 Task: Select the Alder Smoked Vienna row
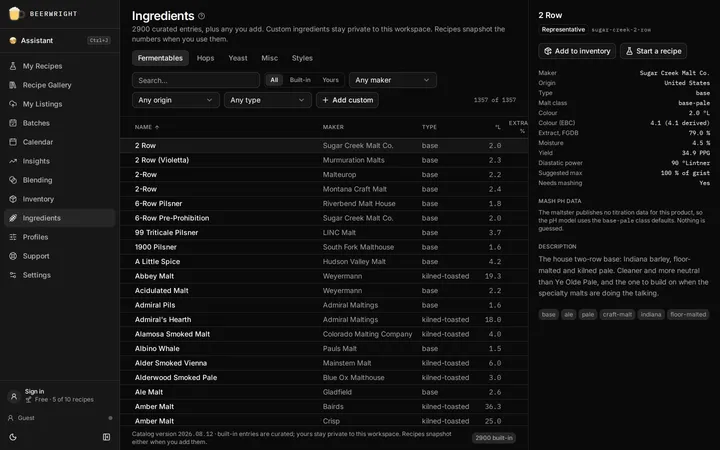[x=324, y=363]
